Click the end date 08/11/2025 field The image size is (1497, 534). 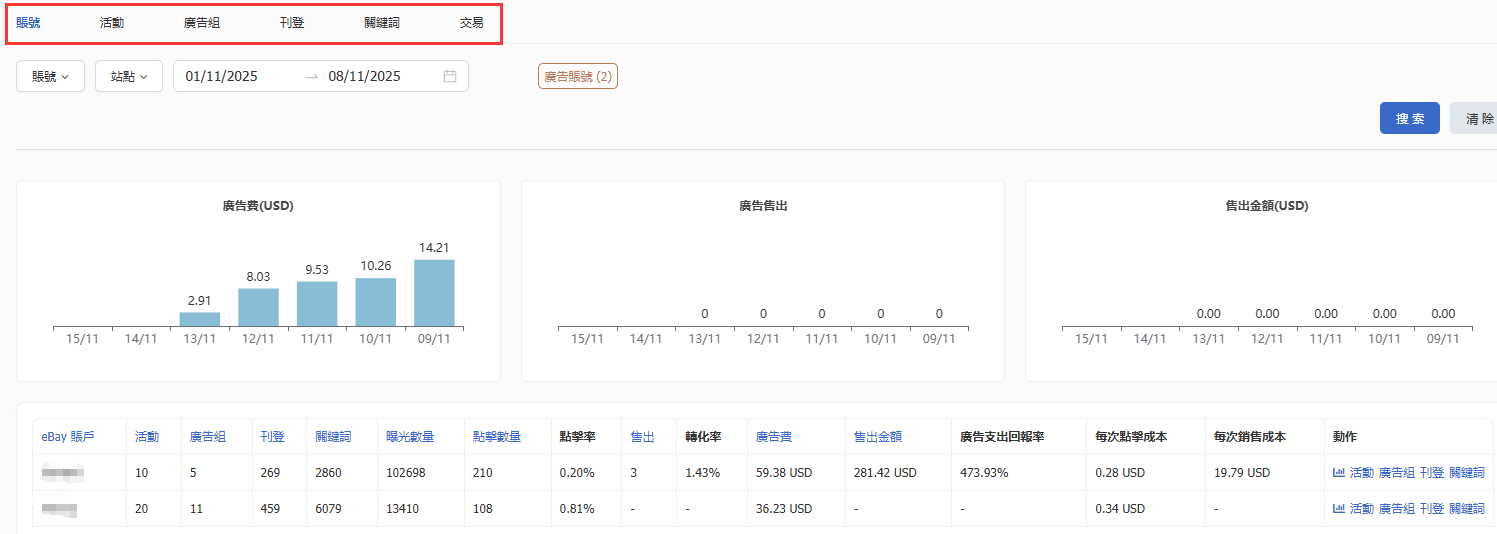(364, 76)
